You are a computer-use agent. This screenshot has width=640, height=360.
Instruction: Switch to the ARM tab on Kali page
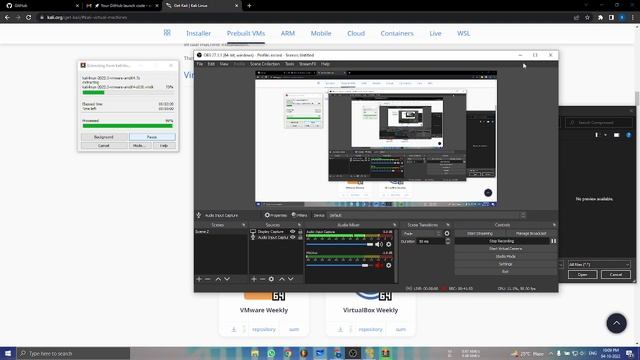coord(288,33)
